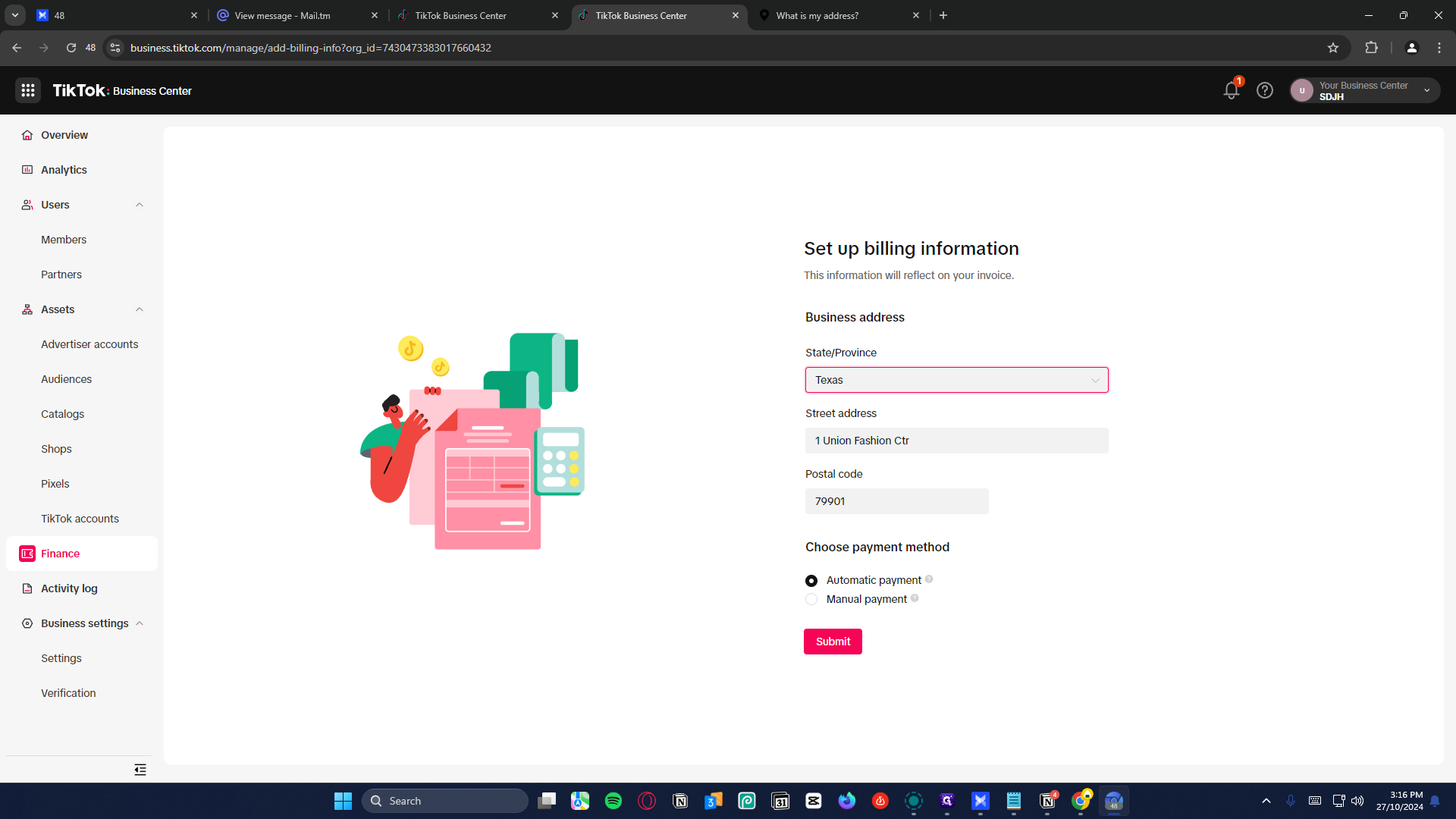
Task: Open the State/Province dropdown showing Texas
Action: pyautogui.click(x=956, y=380)
